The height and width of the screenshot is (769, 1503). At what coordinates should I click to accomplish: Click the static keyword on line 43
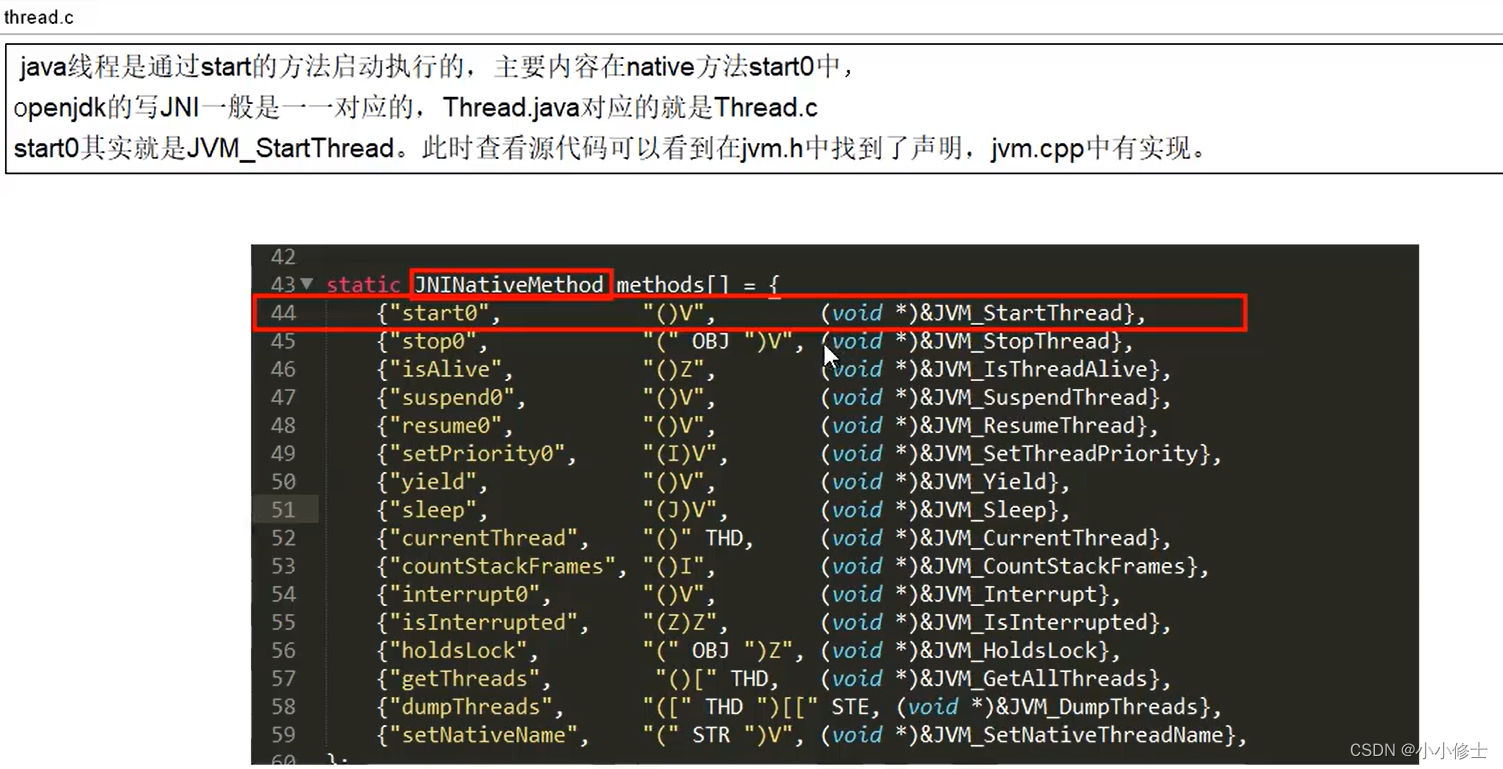click(x=363, y=285)
